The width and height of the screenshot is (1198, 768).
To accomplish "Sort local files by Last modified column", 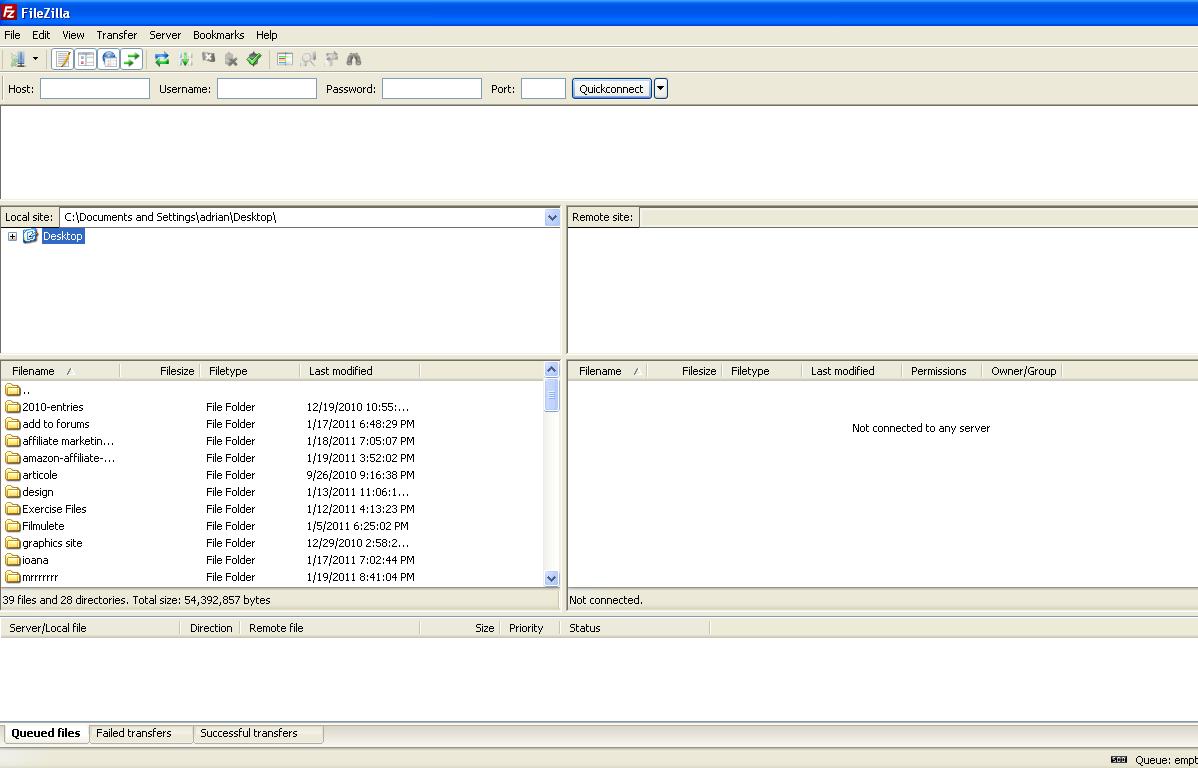I will [x=360, y=371].
